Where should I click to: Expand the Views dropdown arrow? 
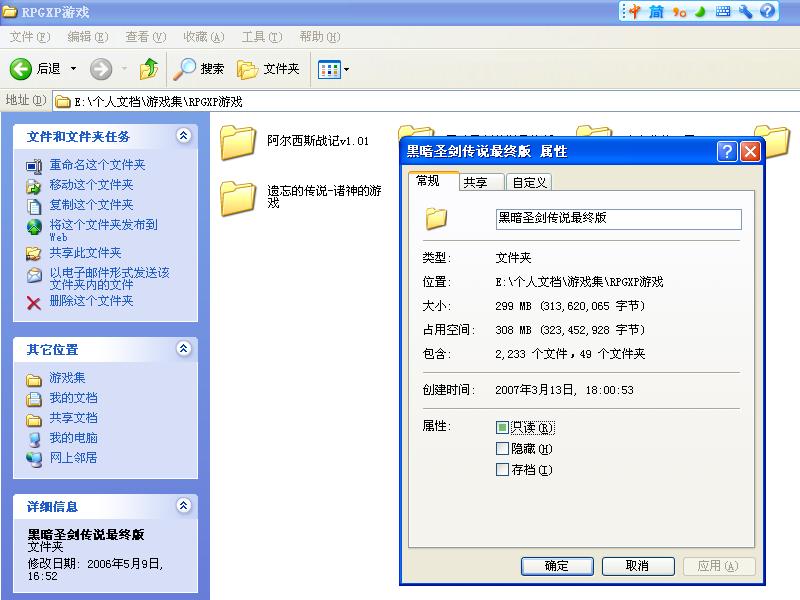click(346, 69)
